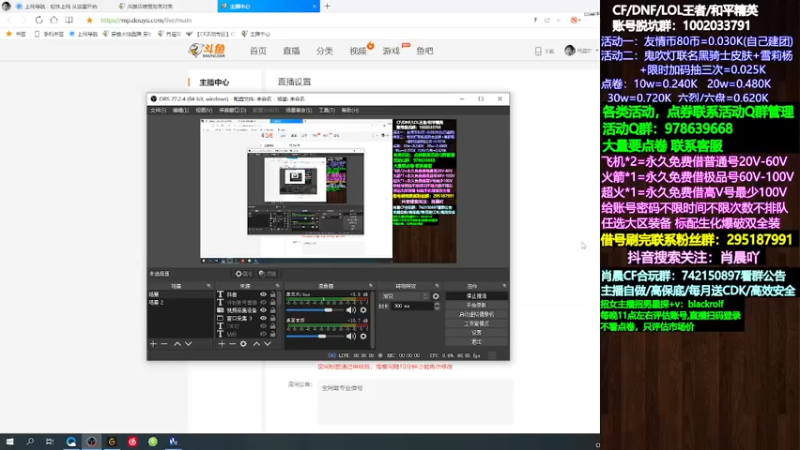Toggle visibility of last text source

point(263,334)
